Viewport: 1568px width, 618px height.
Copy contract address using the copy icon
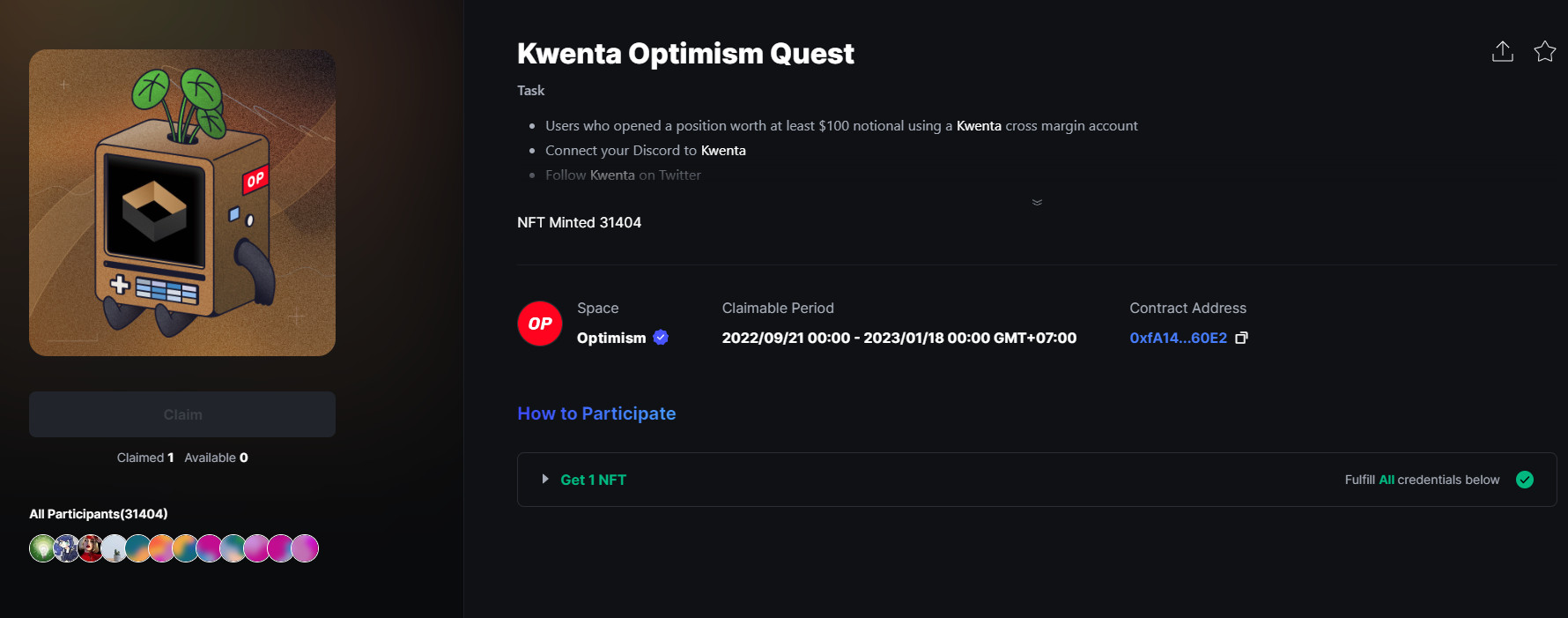click(1242, 338)
